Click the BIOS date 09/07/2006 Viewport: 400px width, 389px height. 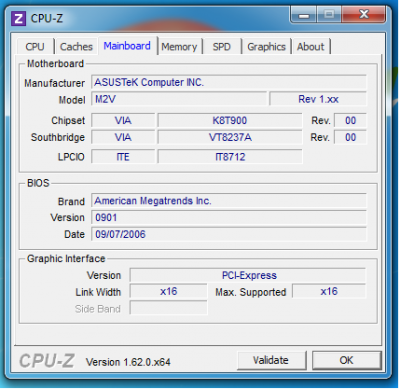(229, 234)
